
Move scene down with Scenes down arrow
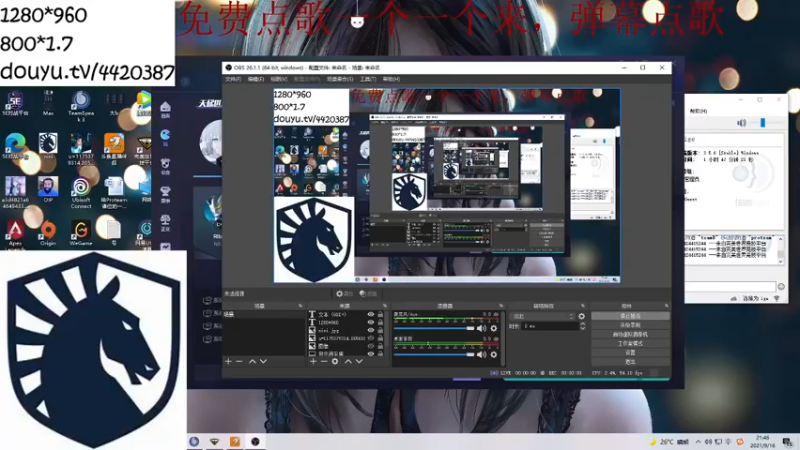263,361
